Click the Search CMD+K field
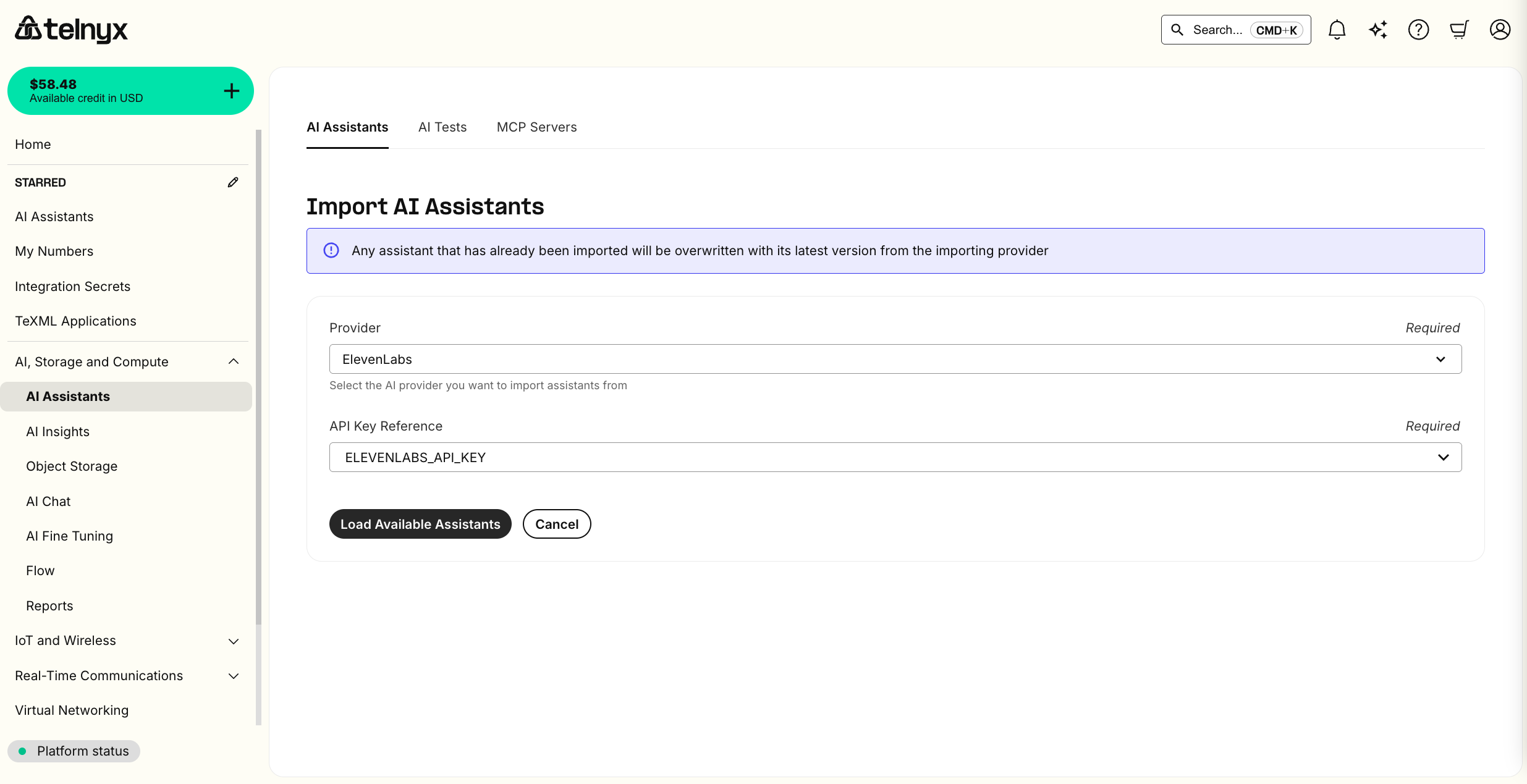Screen dimensions: 1527x784 pos(1235,29)
